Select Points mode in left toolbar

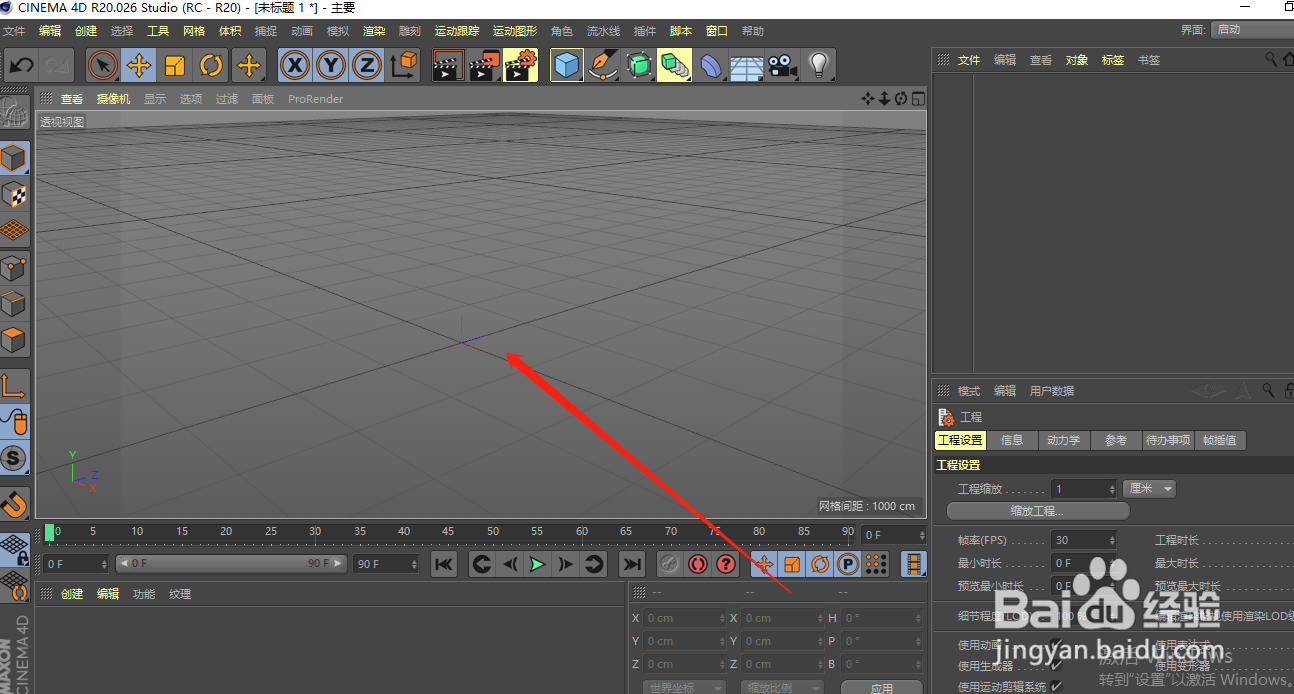coord(14,267)
